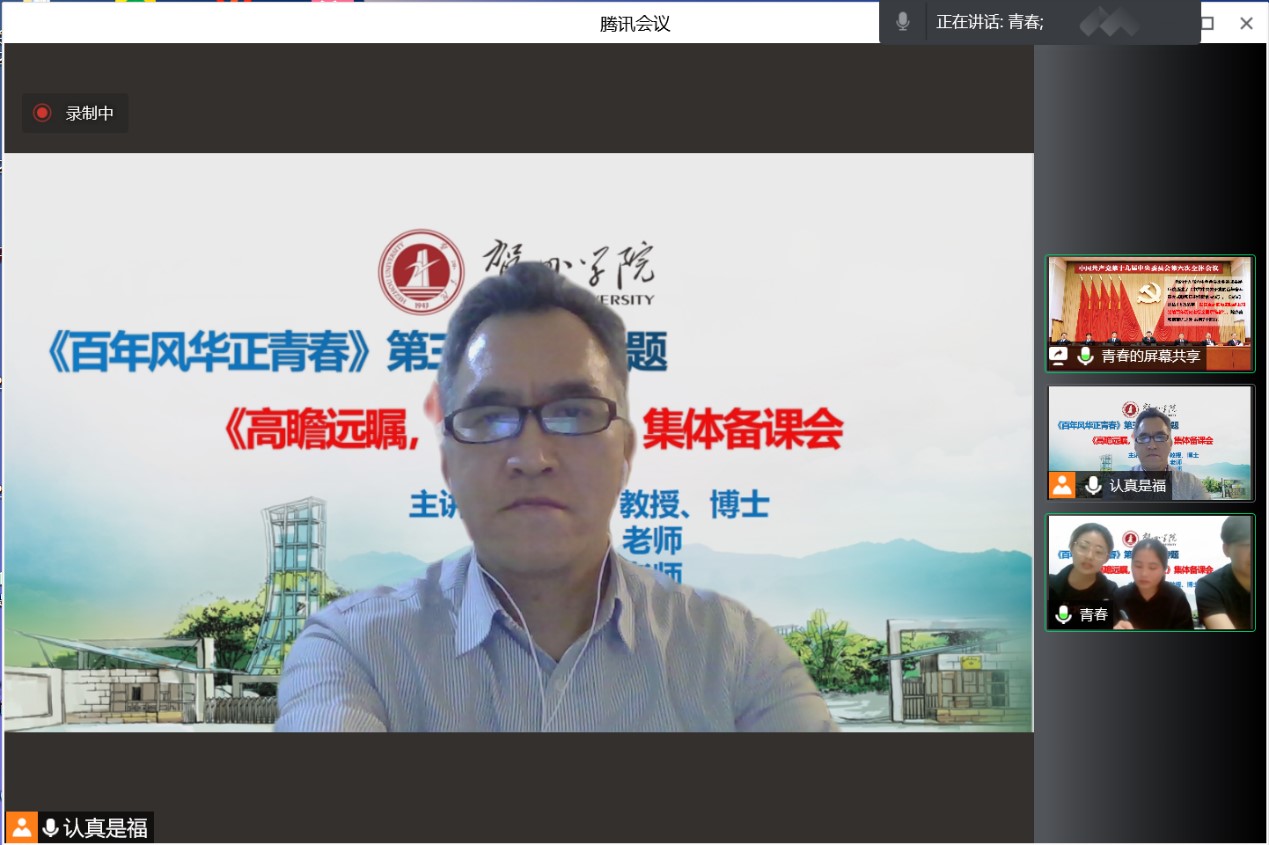Select the 青春的屏幕共享 screen share thumbnail
This screenshot has width=1269, height=845.
1150,305
